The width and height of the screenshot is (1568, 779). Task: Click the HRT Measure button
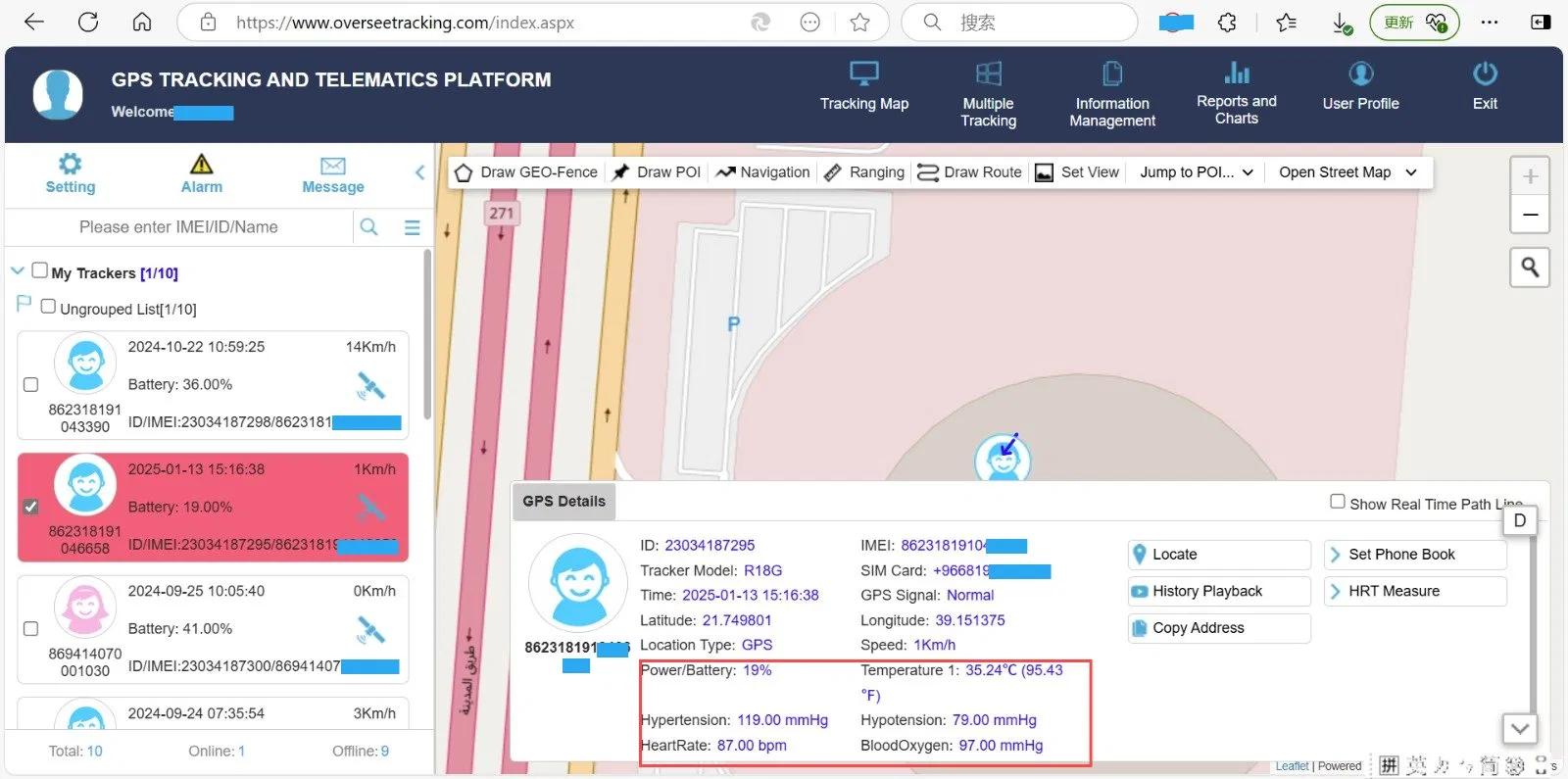1414,592
